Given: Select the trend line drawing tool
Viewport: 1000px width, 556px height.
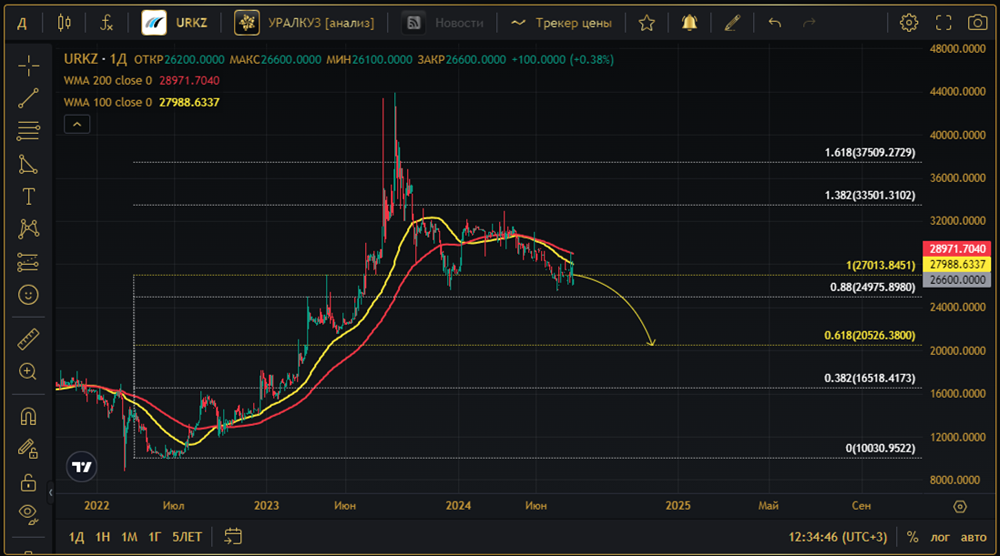Looking at the screenshot, I should 28,98.
